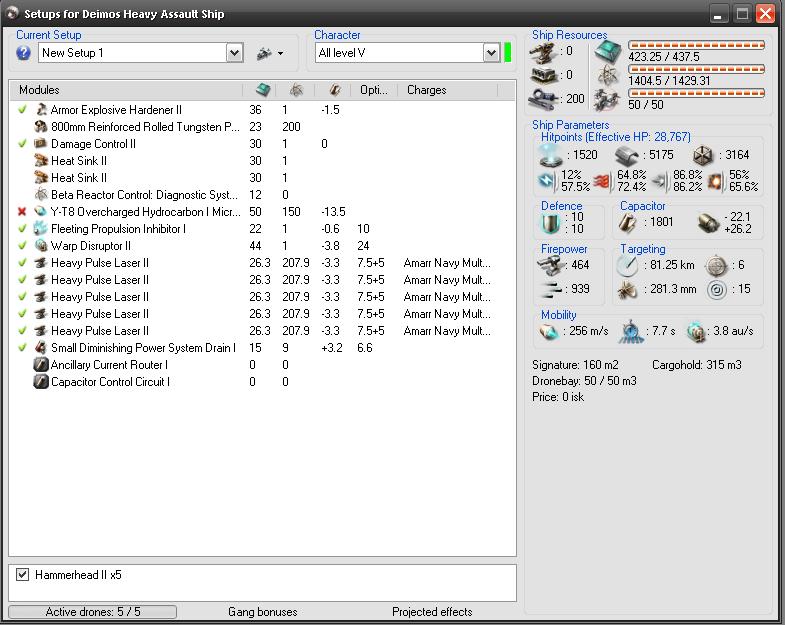Click the armor hitpoints icon showing 5175

(x=627, y=156)
